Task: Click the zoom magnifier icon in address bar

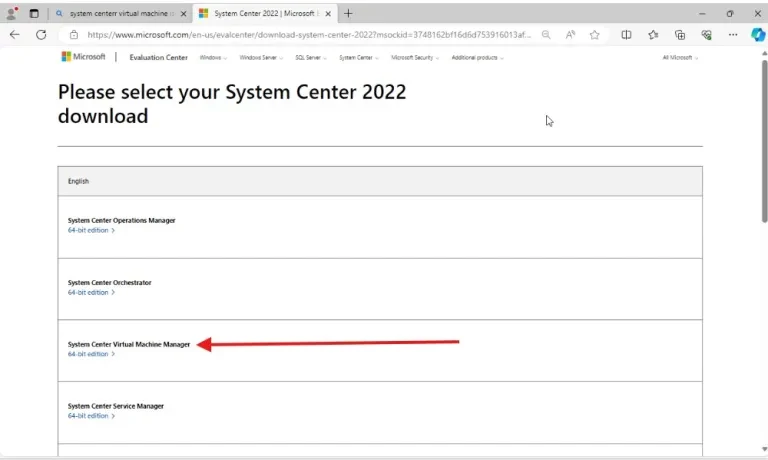Action: tap(546, 35)
